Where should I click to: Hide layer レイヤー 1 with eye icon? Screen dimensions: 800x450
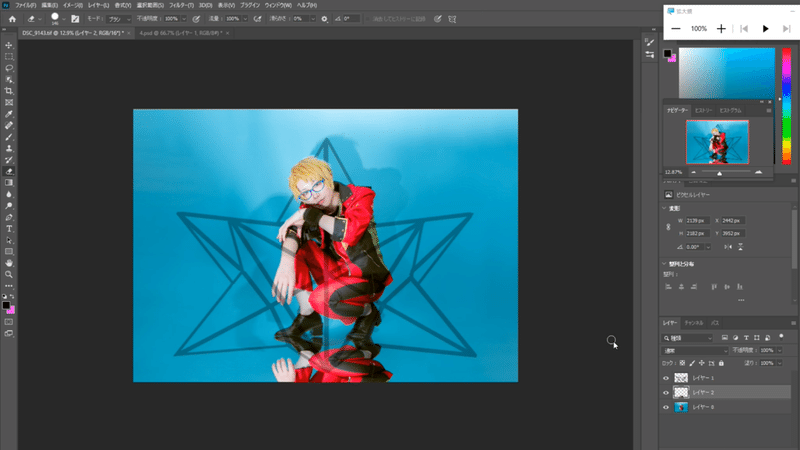coord(666,378)
